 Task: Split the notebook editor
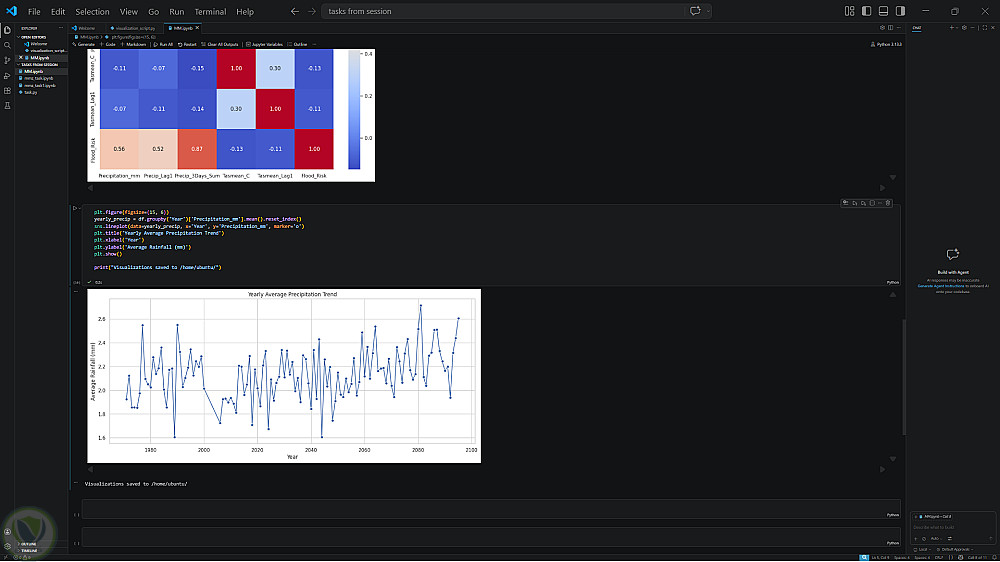pyautogui.click(x=891, y=28)
